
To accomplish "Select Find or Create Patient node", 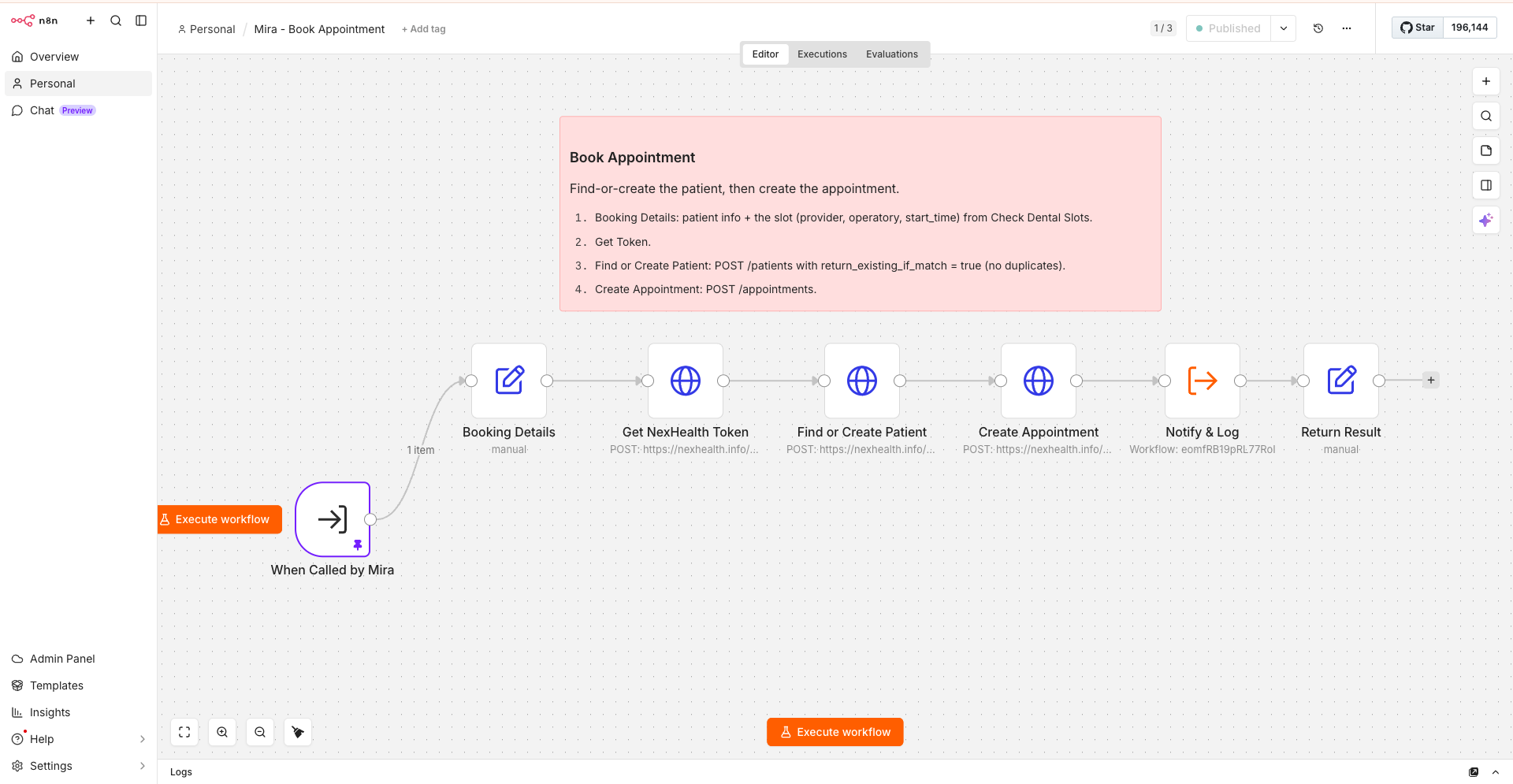I will [x=862, y=381].
